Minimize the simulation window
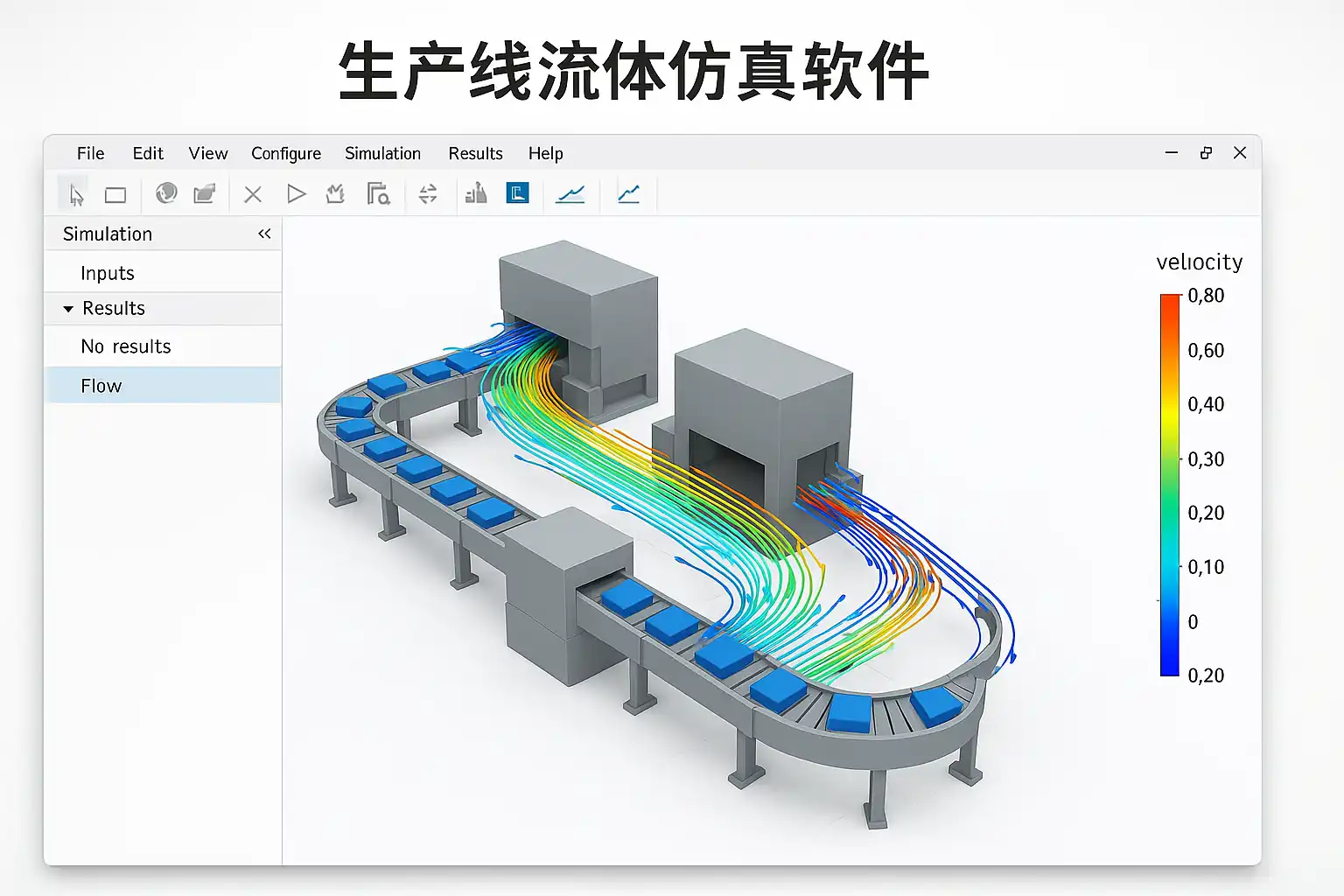This screenshot has width=1344, height=896. pyautogui.click(x=1172, y=152)
